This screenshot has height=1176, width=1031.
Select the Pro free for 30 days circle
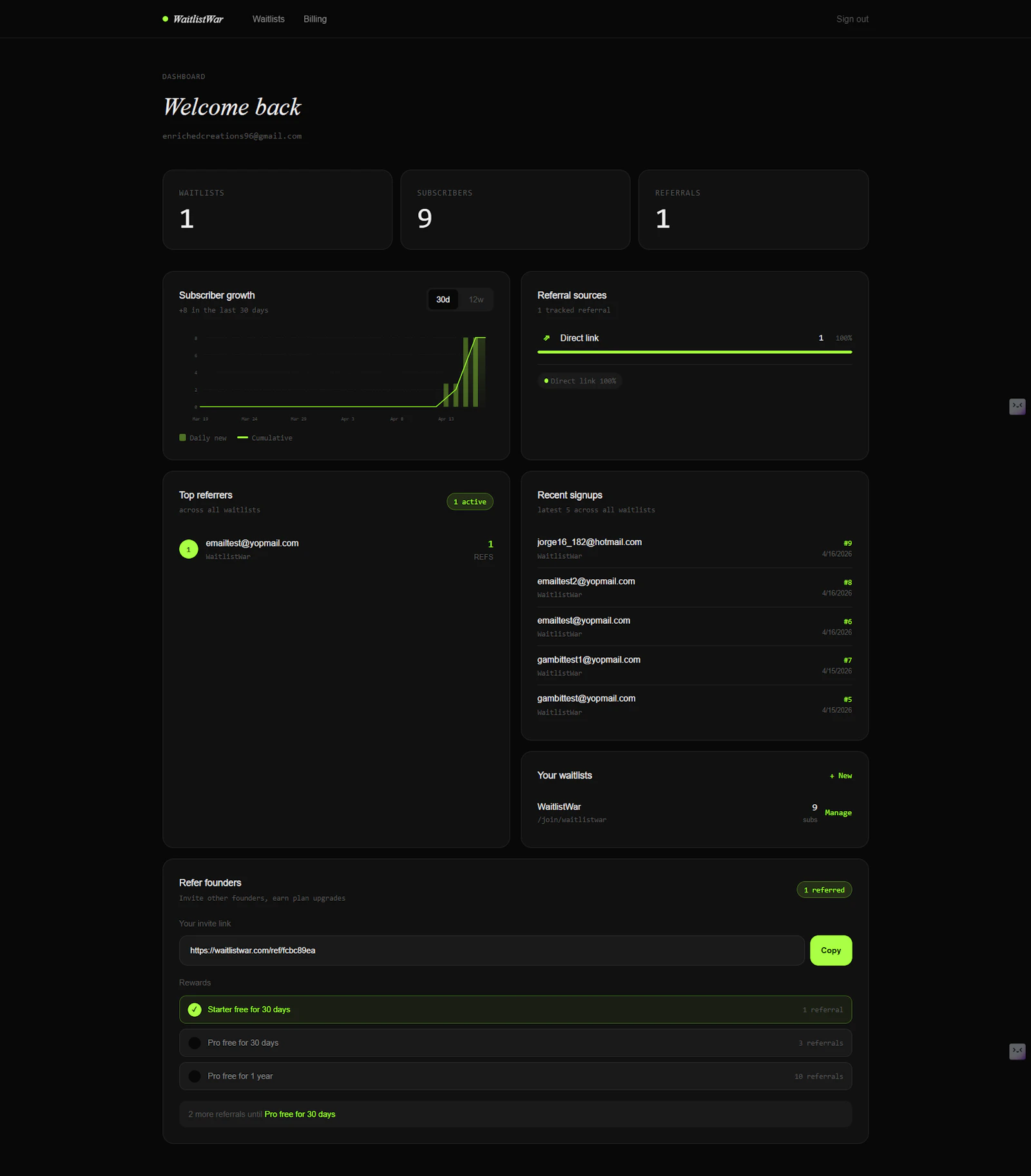pos(194,1043)
